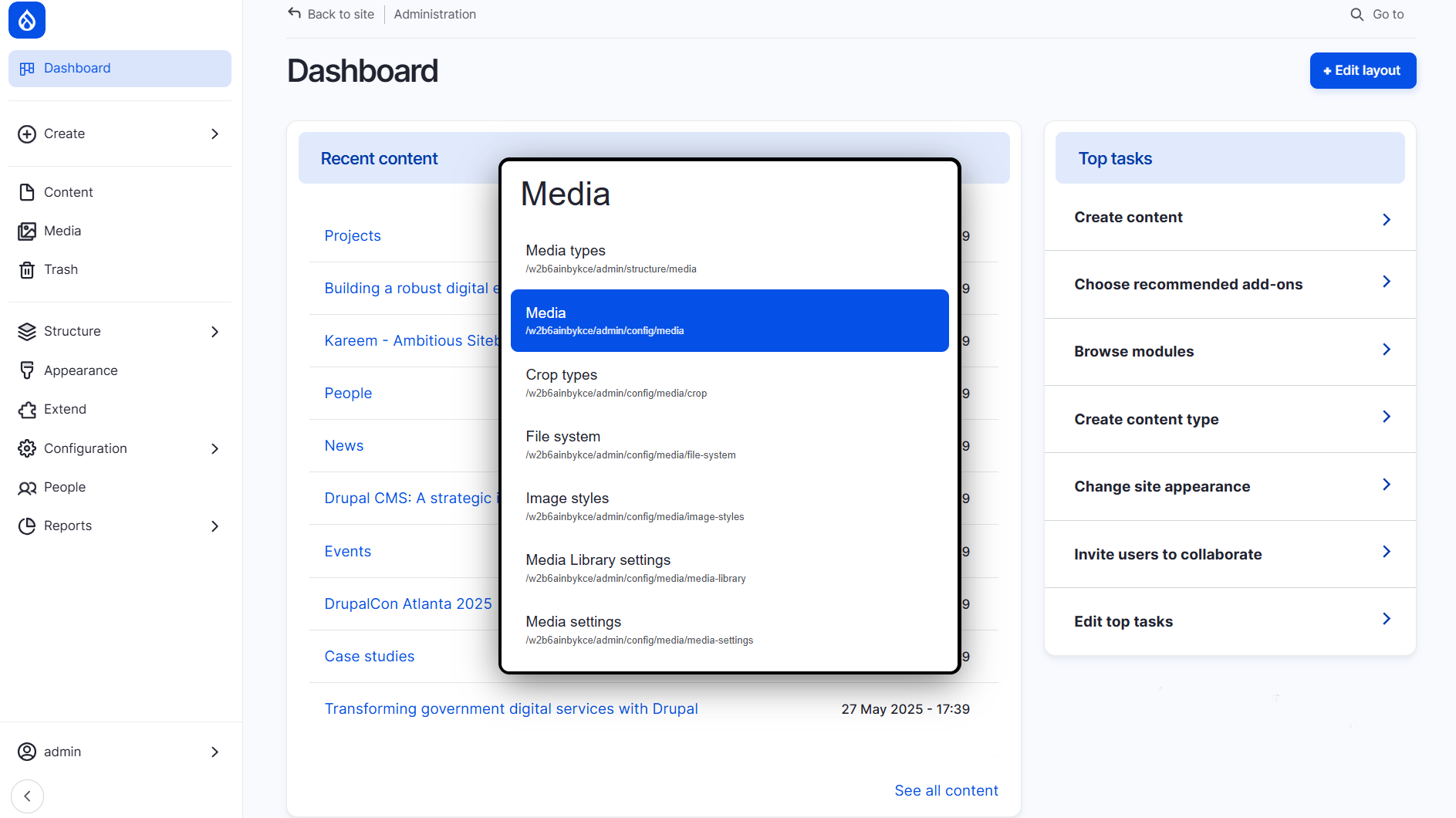
Task: Click the Media image icon in sidebar
Action: (x=27, y=231)
